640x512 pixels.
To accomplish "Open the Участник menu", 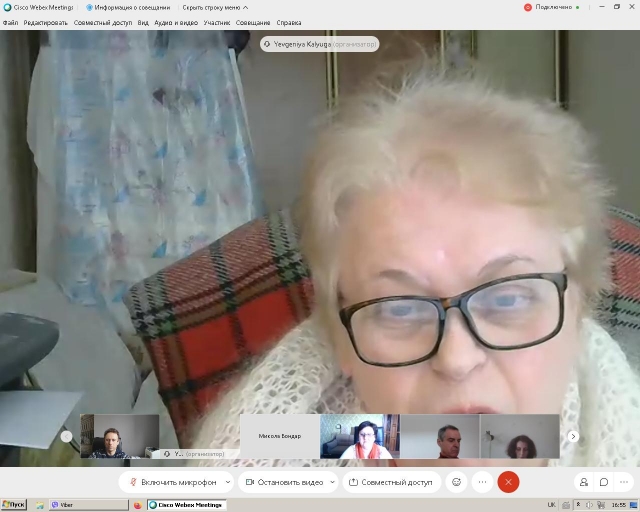I will pyautogui.click(x=217, y=23).
